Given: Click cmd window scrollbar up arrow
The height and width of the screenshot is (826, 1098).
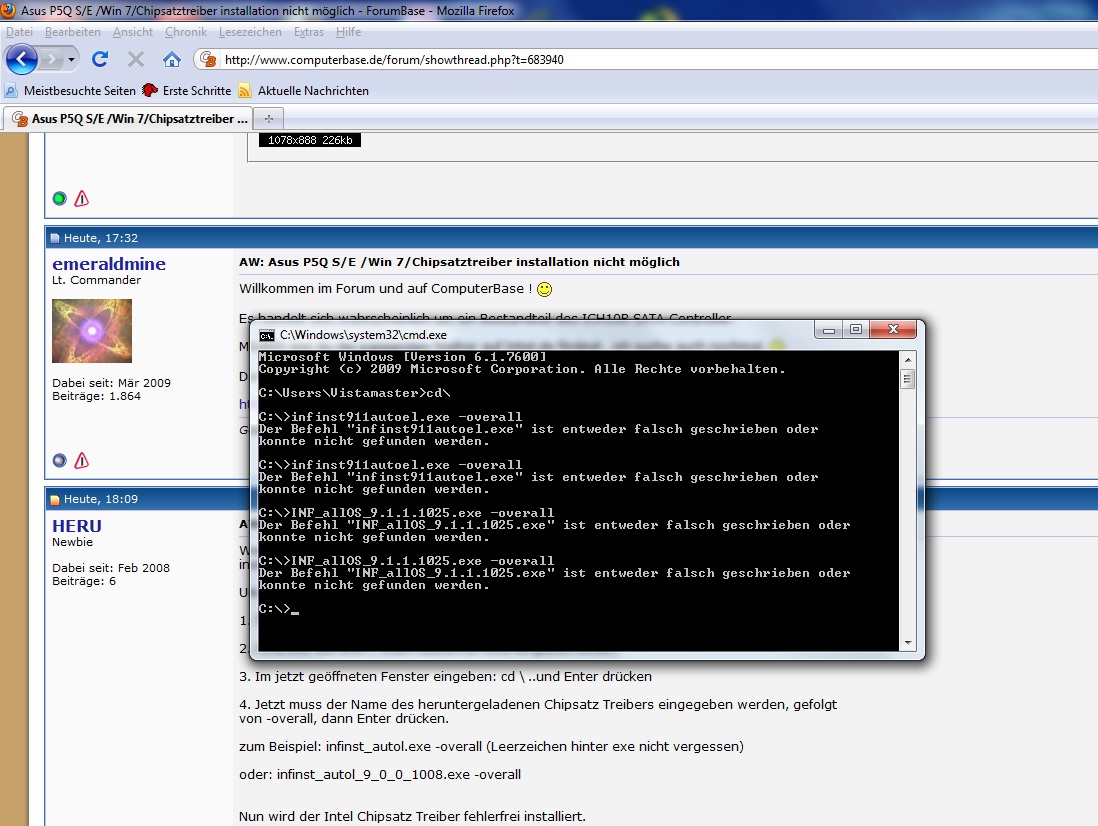Looking at the screenshot, I should tap(908, 360).
